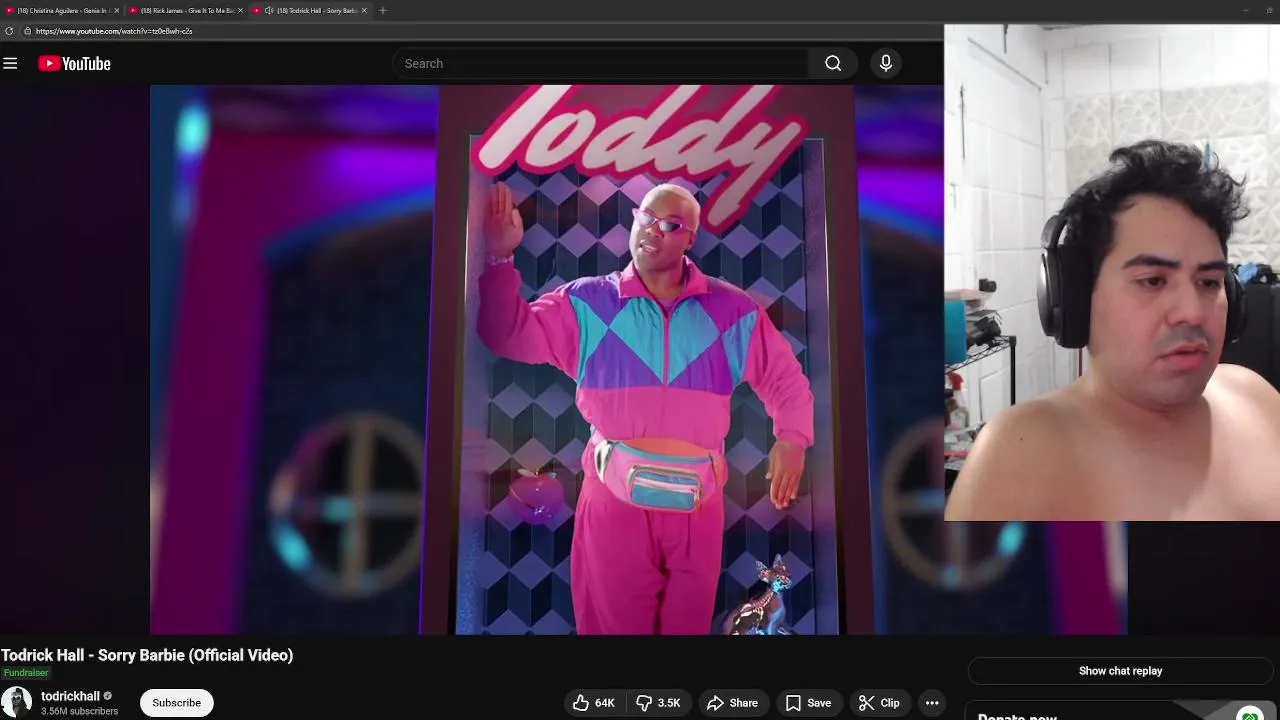
Task: Reload the page with refresh icon
Action: point(9,31)
